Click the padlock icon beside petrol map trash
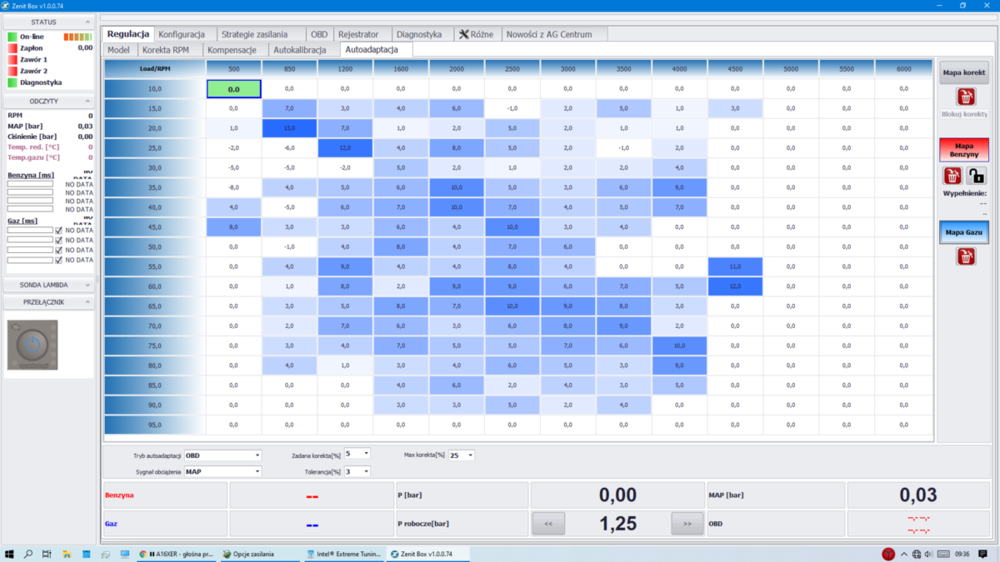Screen dimensions: 1000x562 (976, 176)
